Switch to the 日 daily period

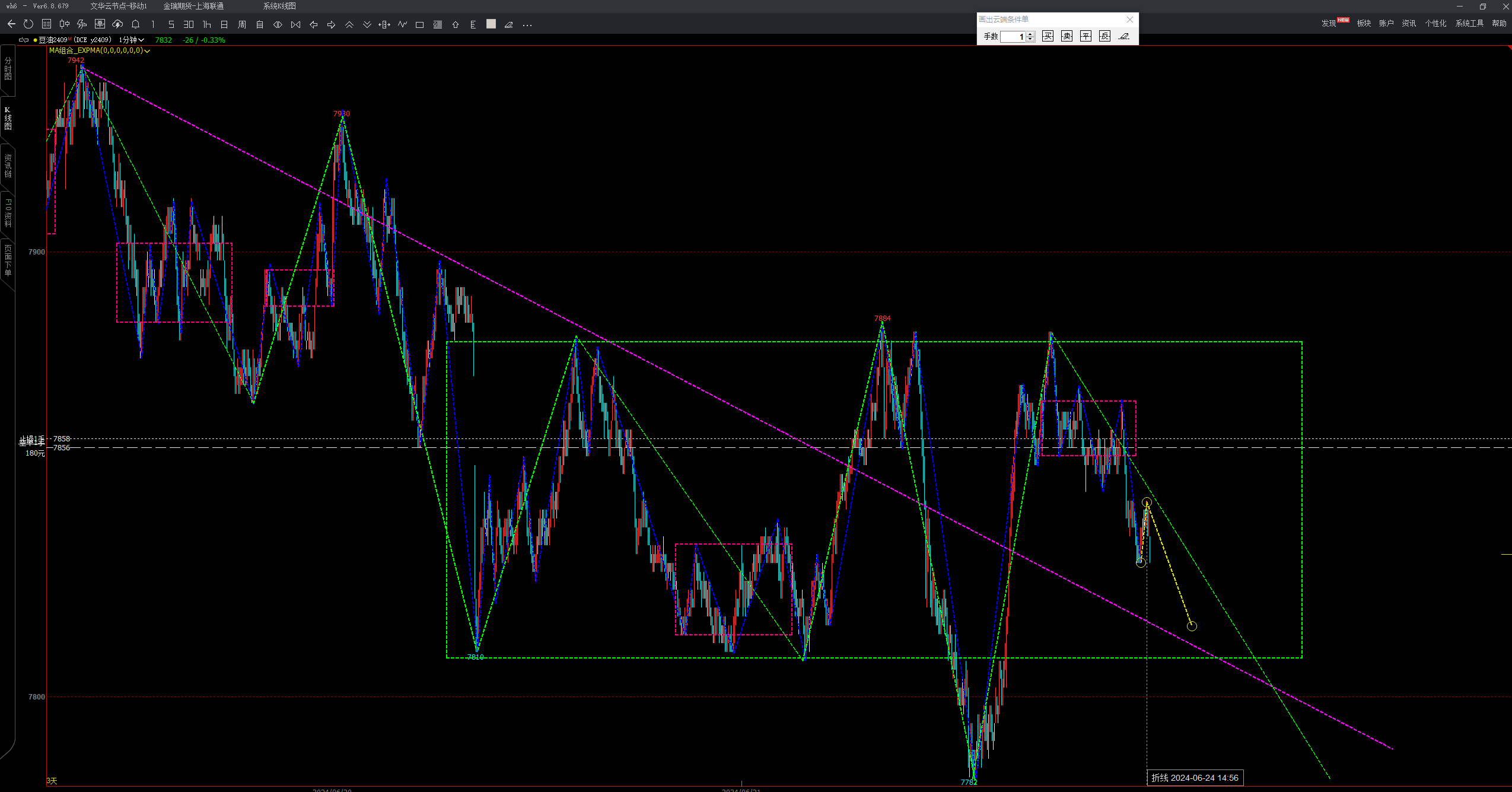point(224,24)
